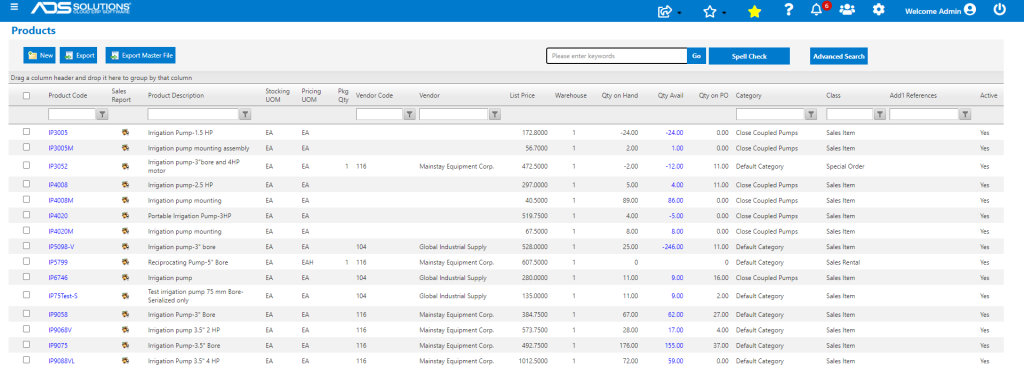Image resolution: width=1024 pixels, height=375 pixels.
Task: Open Product Description filter funnel dropdown
Action: click(245, 114)
